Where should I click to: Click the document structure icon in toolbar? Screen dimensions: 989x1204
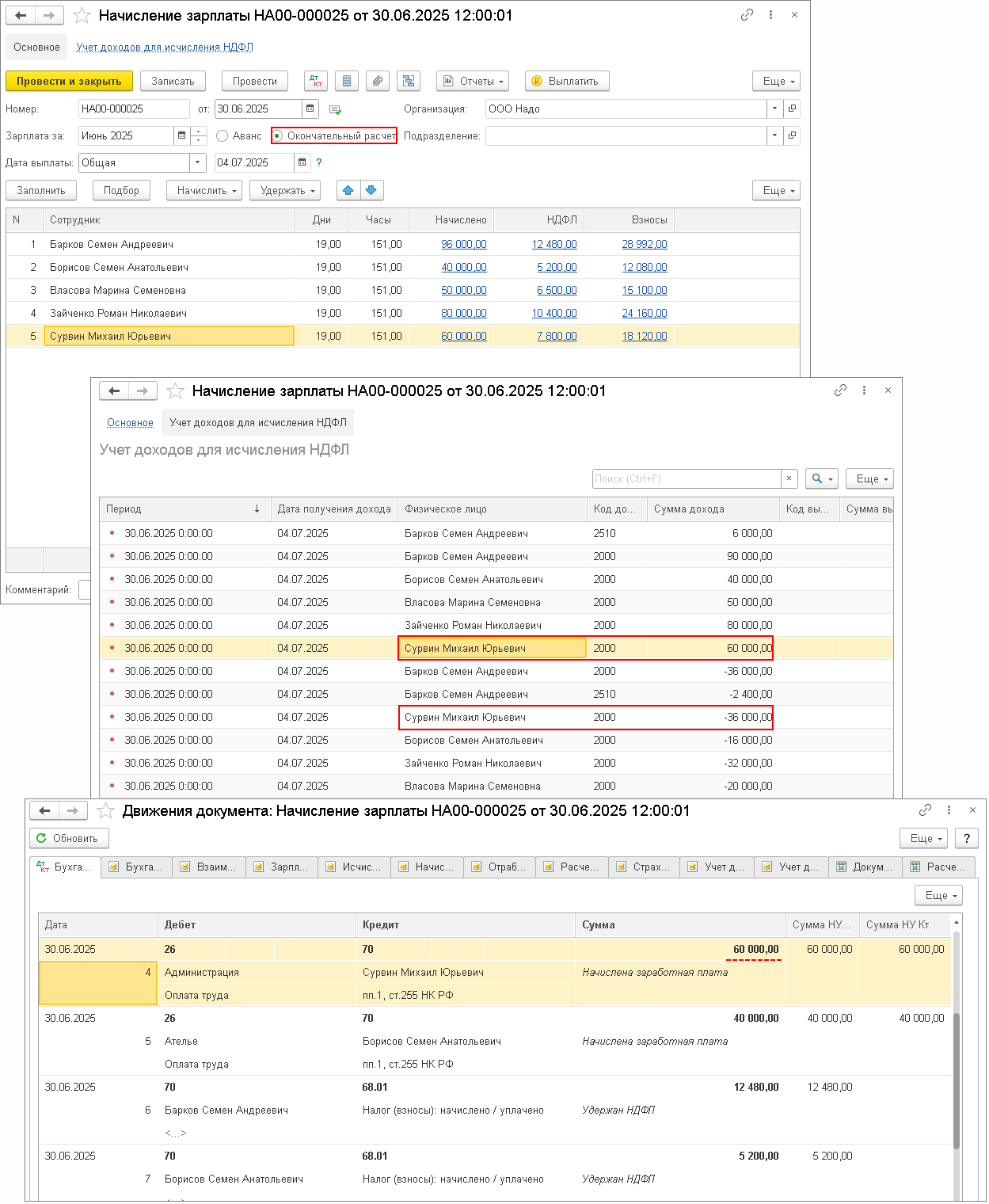(409, 81)
